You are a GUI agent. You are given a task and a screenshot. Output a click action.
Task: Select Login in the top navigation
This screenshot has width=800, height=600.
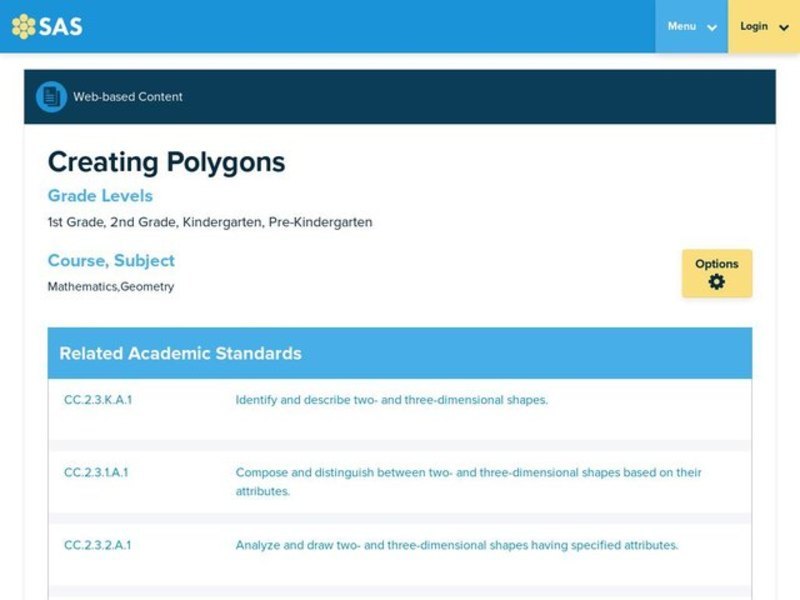[x=755, y=28]
